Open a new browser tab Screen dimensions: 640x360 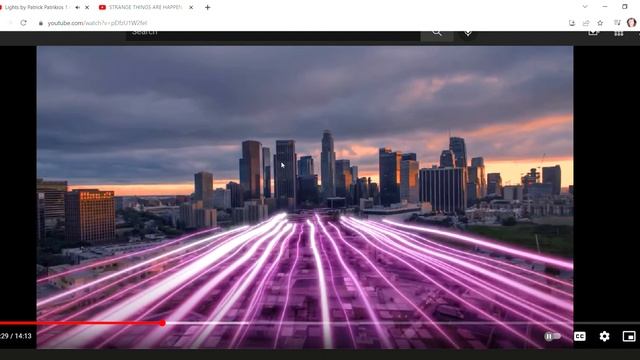[x=207, y=7]
